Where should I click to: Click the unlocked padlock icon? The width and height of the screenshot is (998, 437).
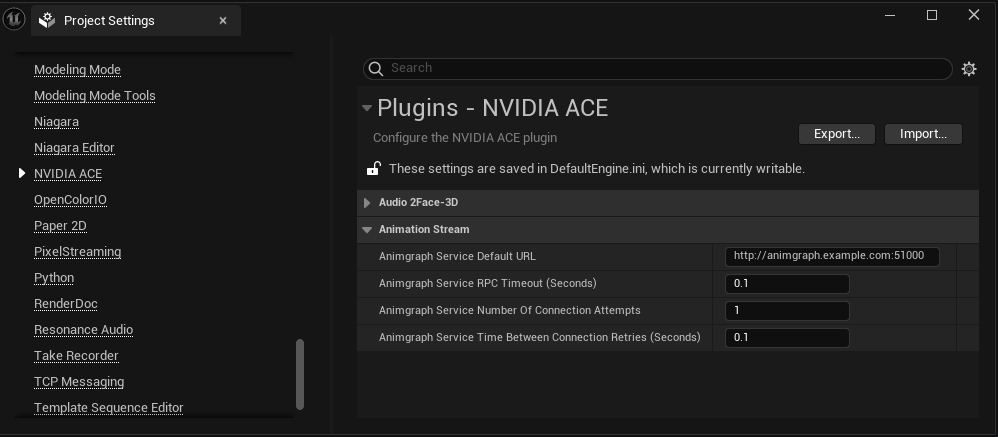click(373, 169)
